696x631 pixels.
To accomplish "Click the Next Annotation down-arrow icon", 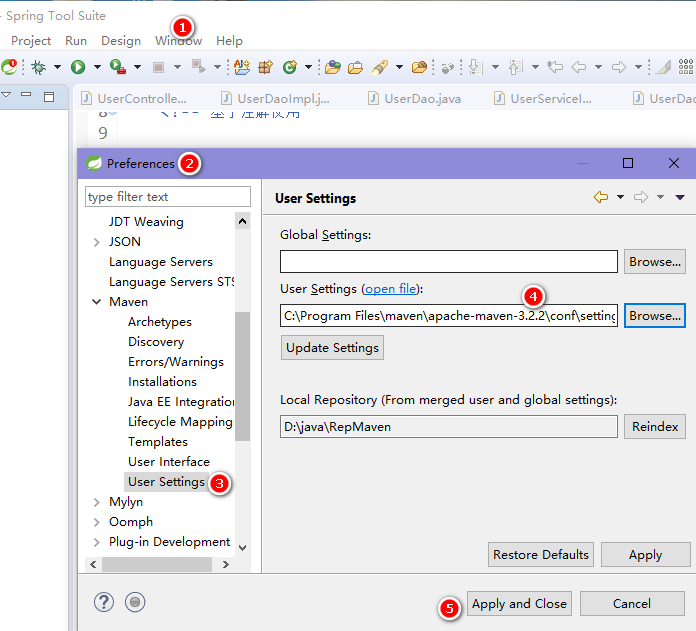I will [x=475, y=67].
